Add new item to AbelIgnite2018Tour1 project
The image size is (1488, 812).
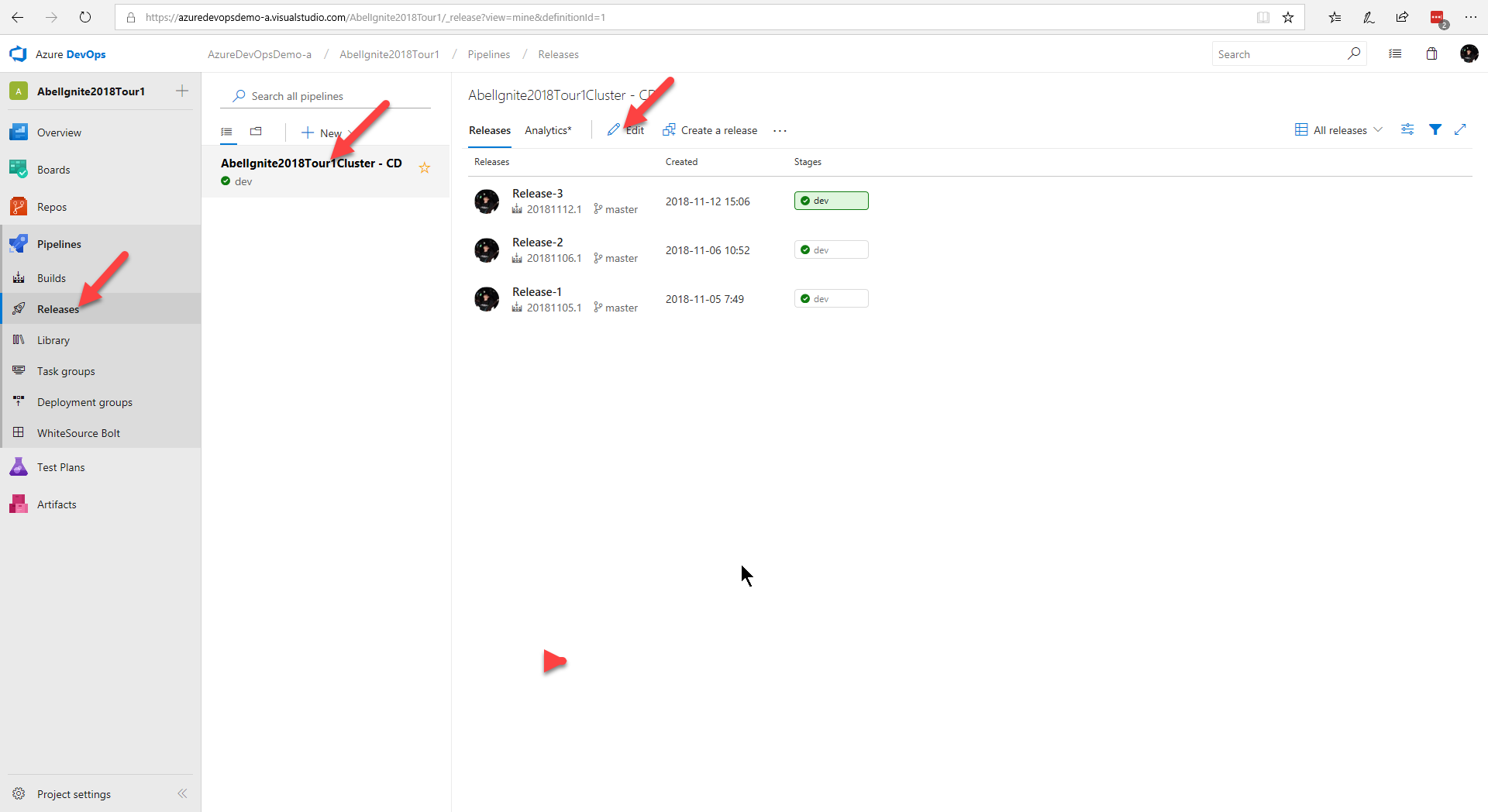(182, 91)
